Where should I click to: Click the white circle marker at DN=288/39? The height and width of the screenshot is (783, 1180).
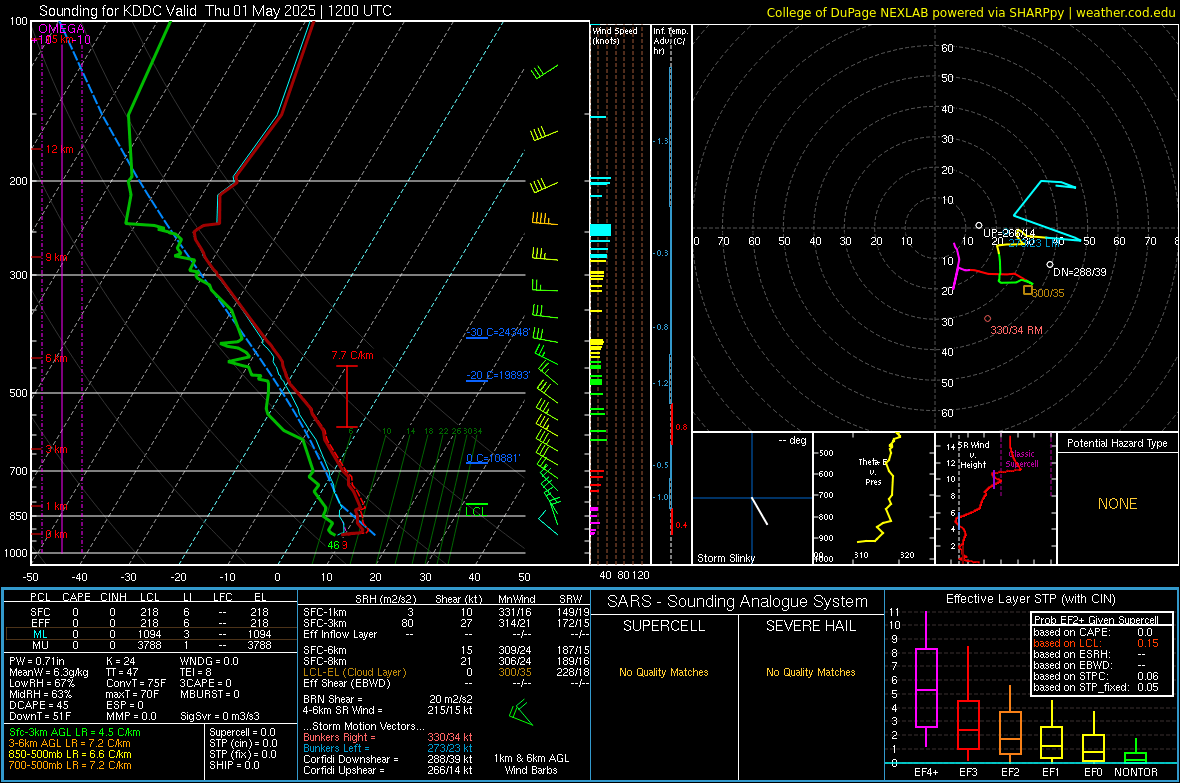click(x=1051, y=264)
